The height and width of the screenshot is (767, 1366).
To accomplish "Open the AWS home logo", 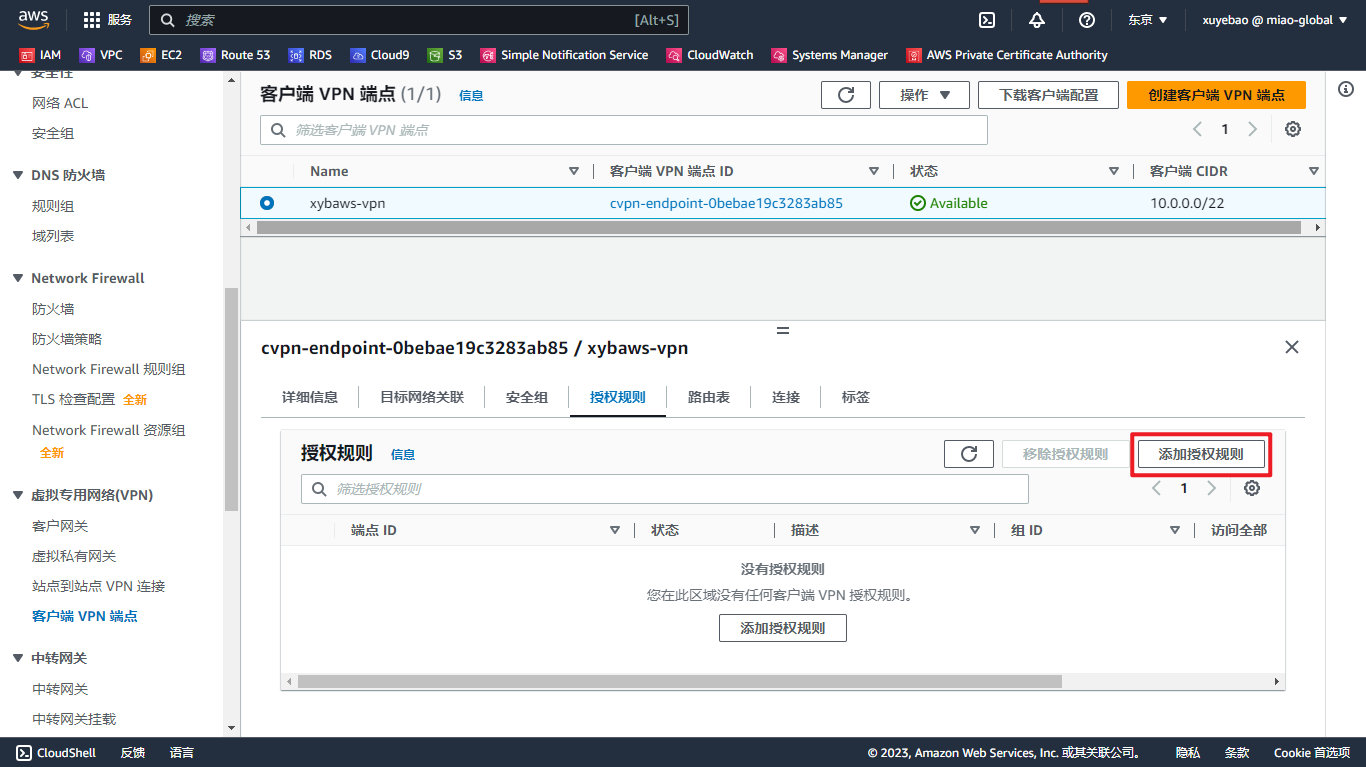I will pos(33,20).
